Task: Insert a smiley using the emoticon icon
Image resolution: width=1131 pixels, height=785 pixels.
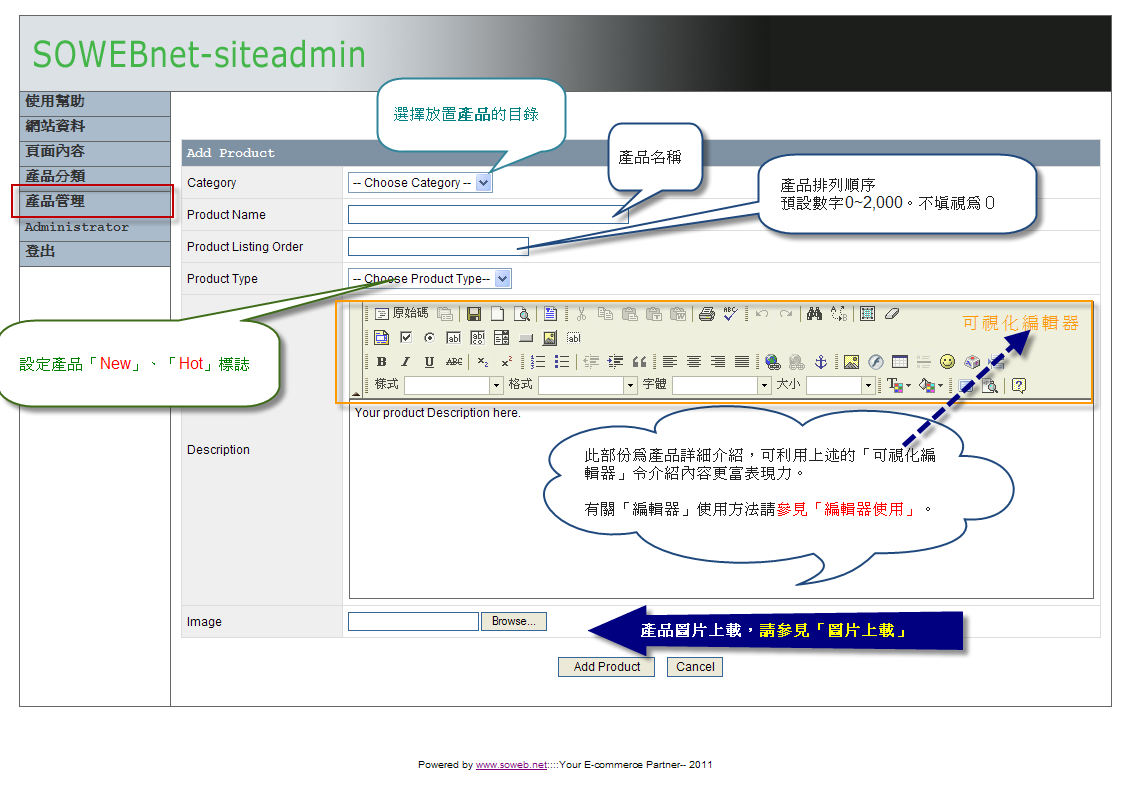Action: (947, 362)
